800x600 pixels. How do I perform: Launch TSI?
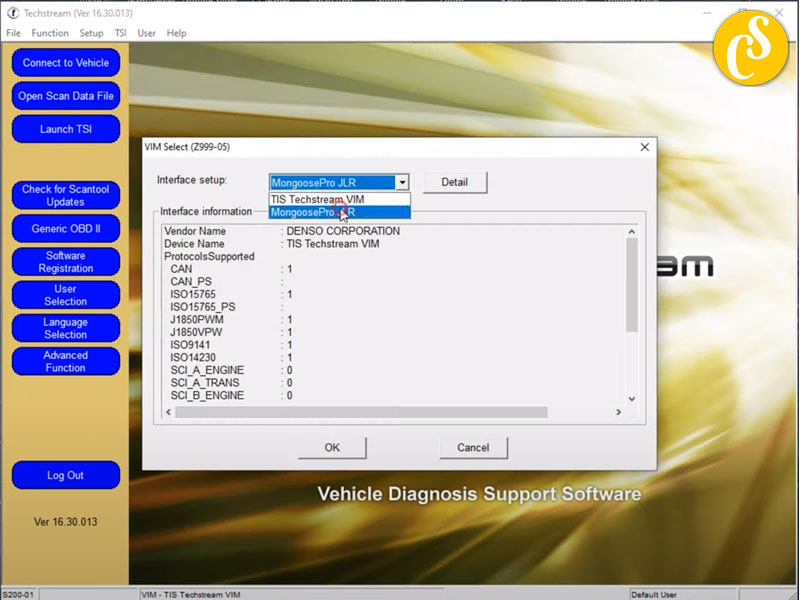click(65, 128)
